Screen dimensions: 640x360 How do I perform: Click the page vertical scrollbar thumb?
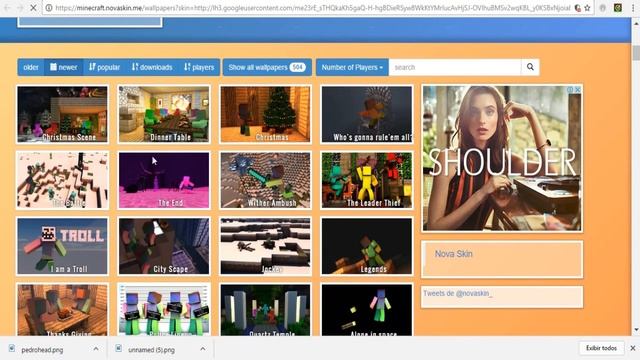636,53
